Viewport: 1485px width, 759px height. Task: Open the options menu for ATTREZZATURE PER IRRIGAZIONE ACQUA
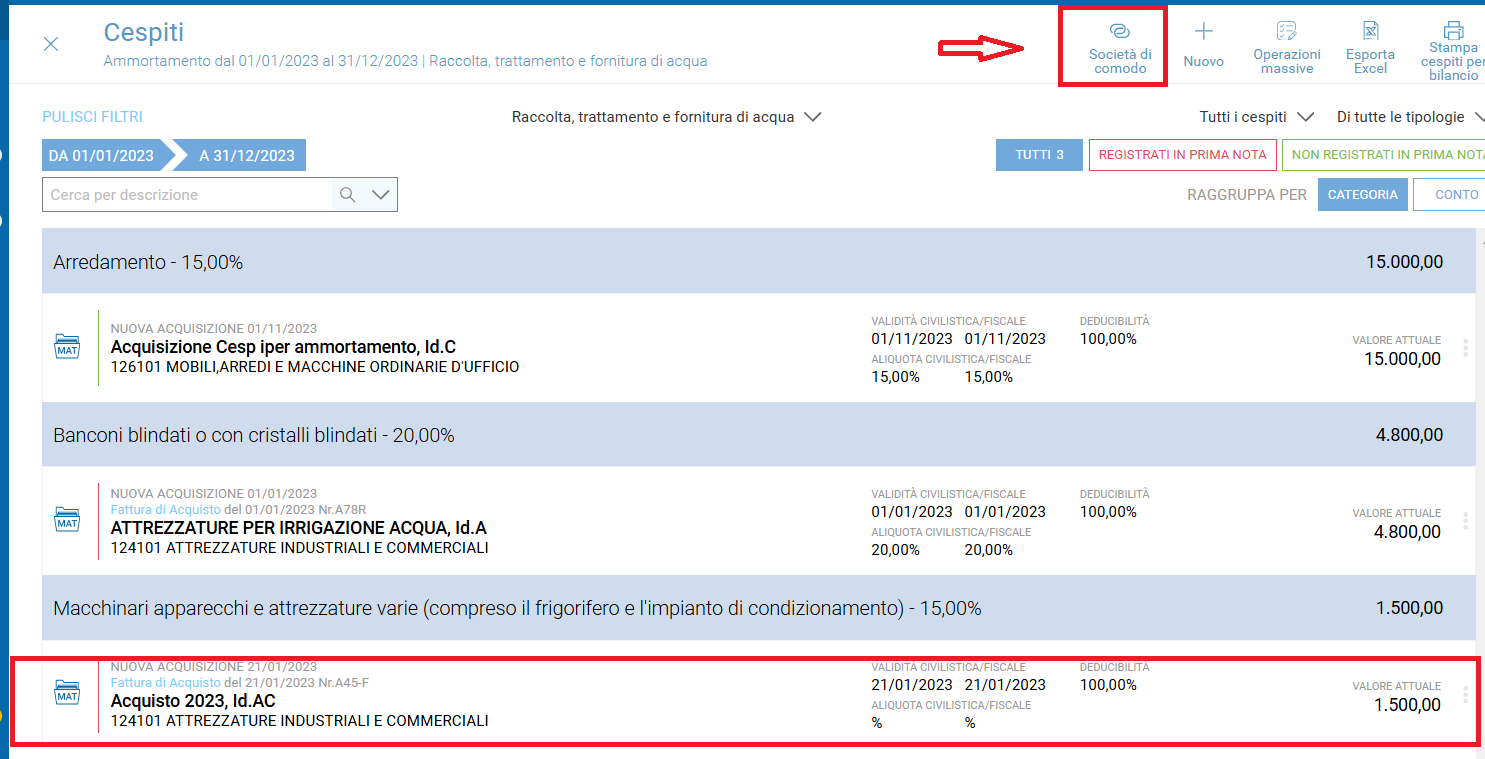tap(1465, 521)
